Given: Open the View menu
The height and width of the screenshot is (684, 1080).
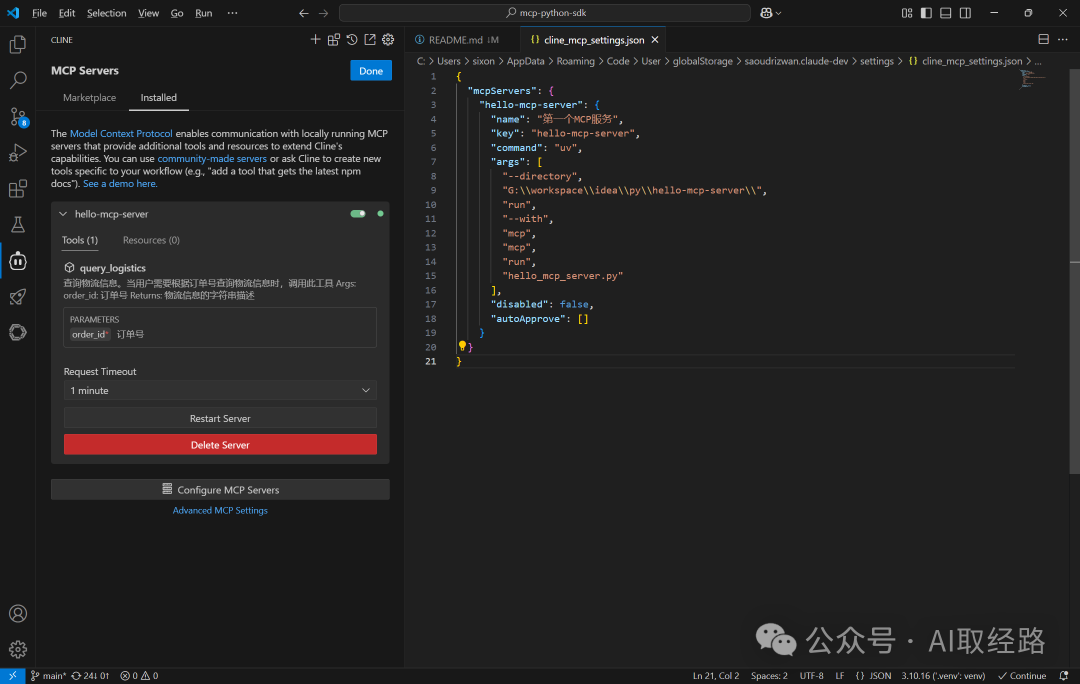Looking at the screenshot, I should [148, 13].
